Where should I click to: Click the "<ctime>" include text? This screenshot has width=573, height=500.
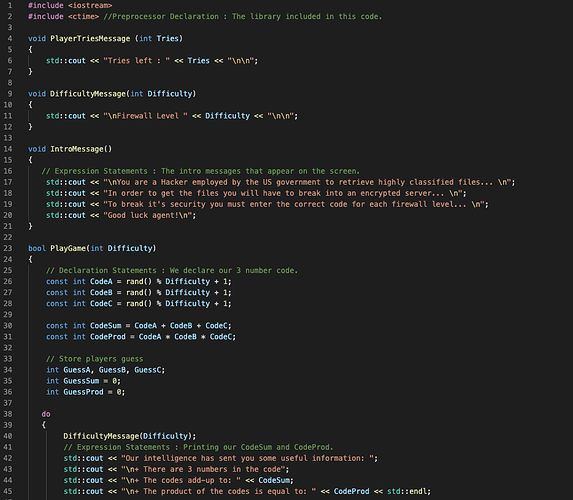[83, 16]
